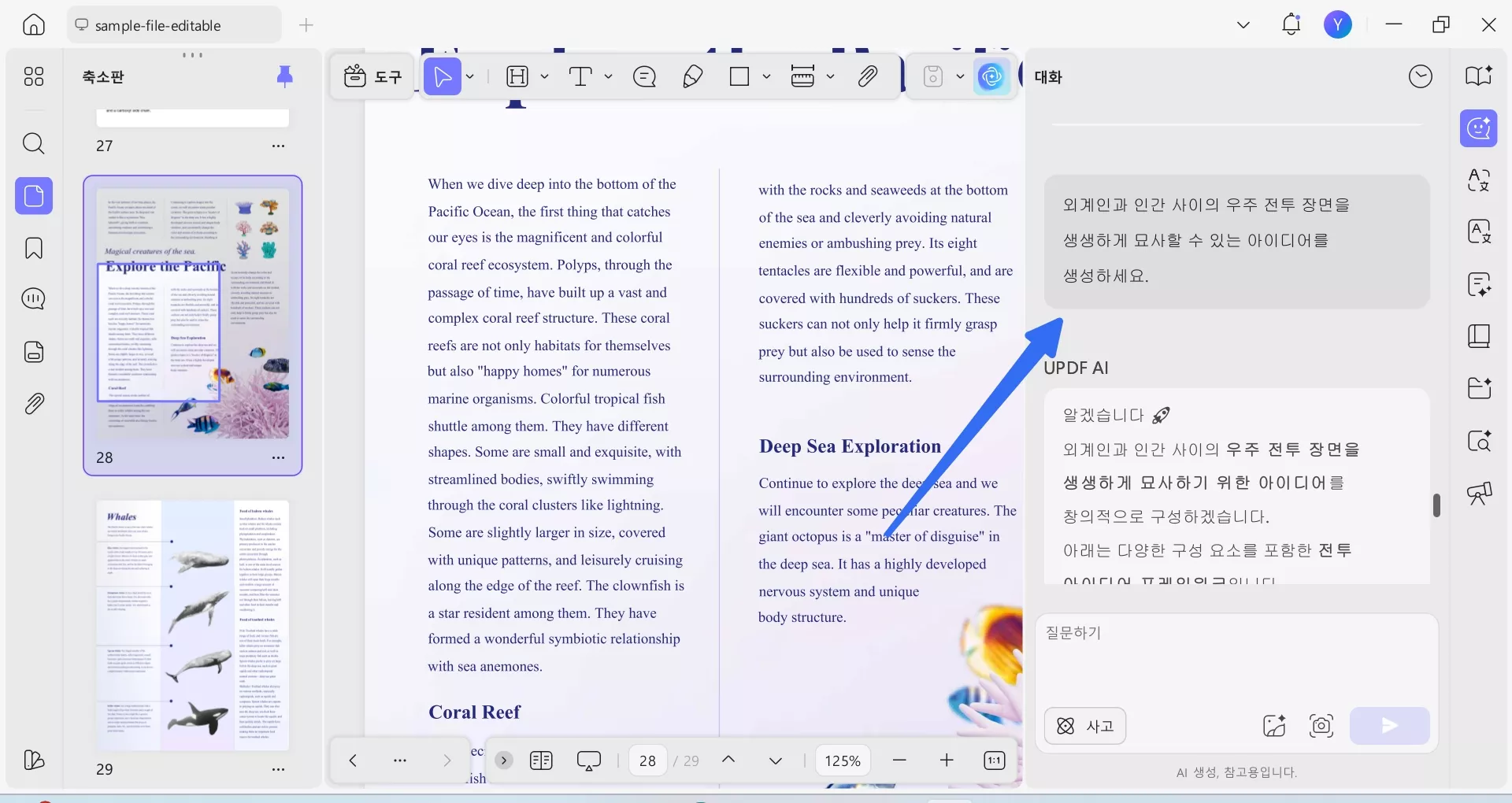The width and height of the screenshot is (1512, 803).
Task: Click the zoom in plus button
Action: pos(947,760)
